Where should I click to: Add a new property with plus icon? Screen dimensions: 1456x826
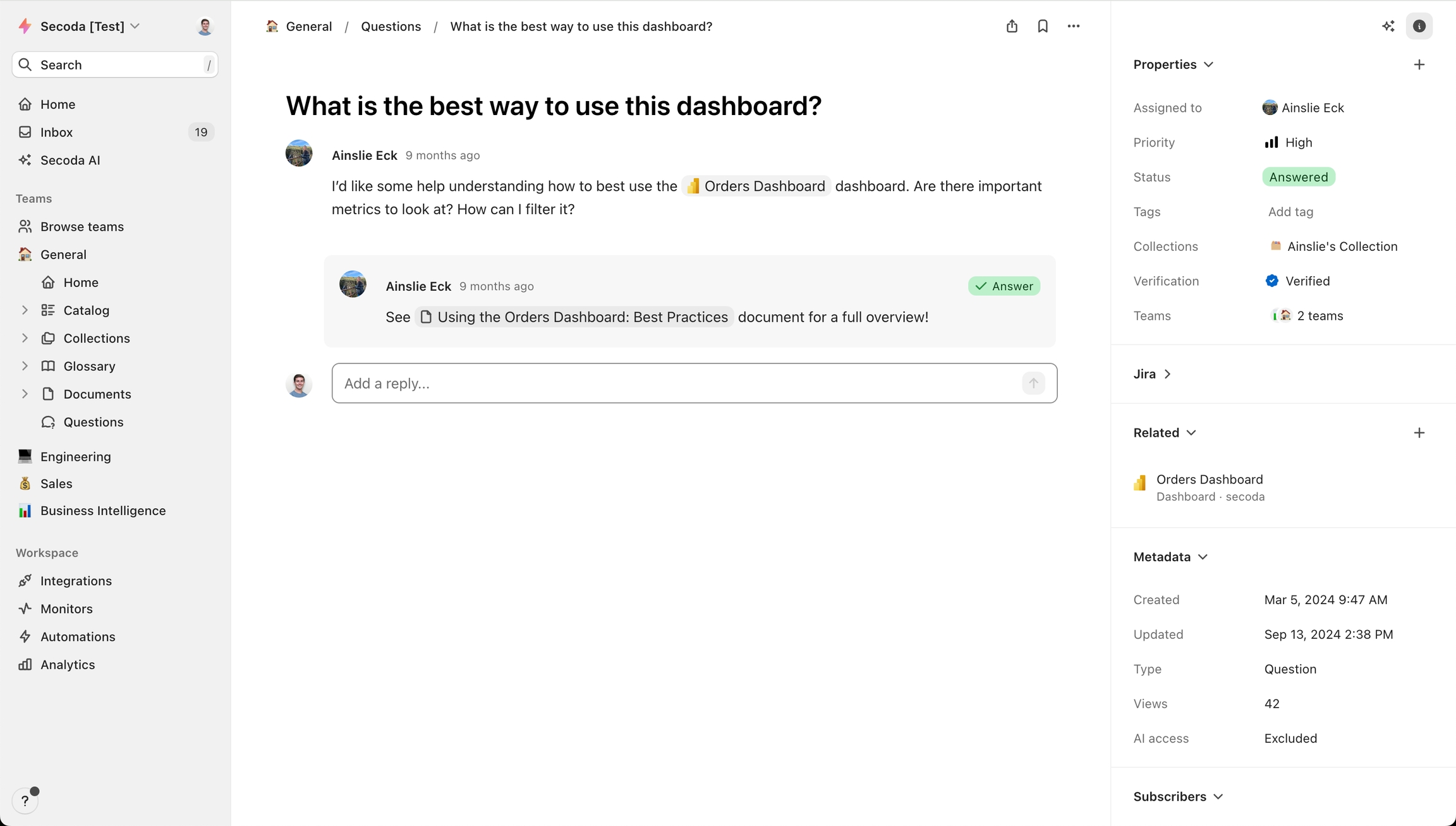pos(1419,64)
